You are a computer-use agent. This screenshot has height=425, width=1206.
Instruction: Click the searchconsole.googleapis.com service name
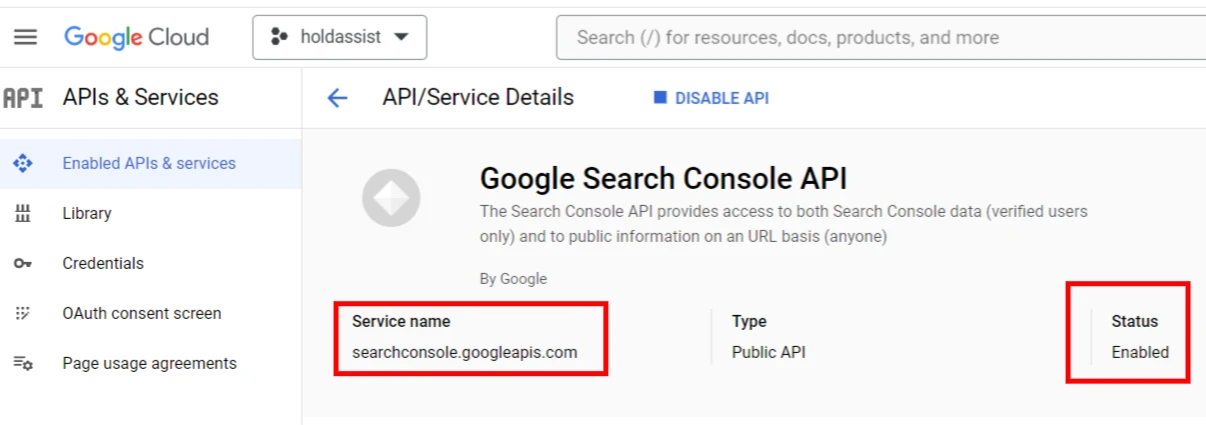click(x=464, y=352)
